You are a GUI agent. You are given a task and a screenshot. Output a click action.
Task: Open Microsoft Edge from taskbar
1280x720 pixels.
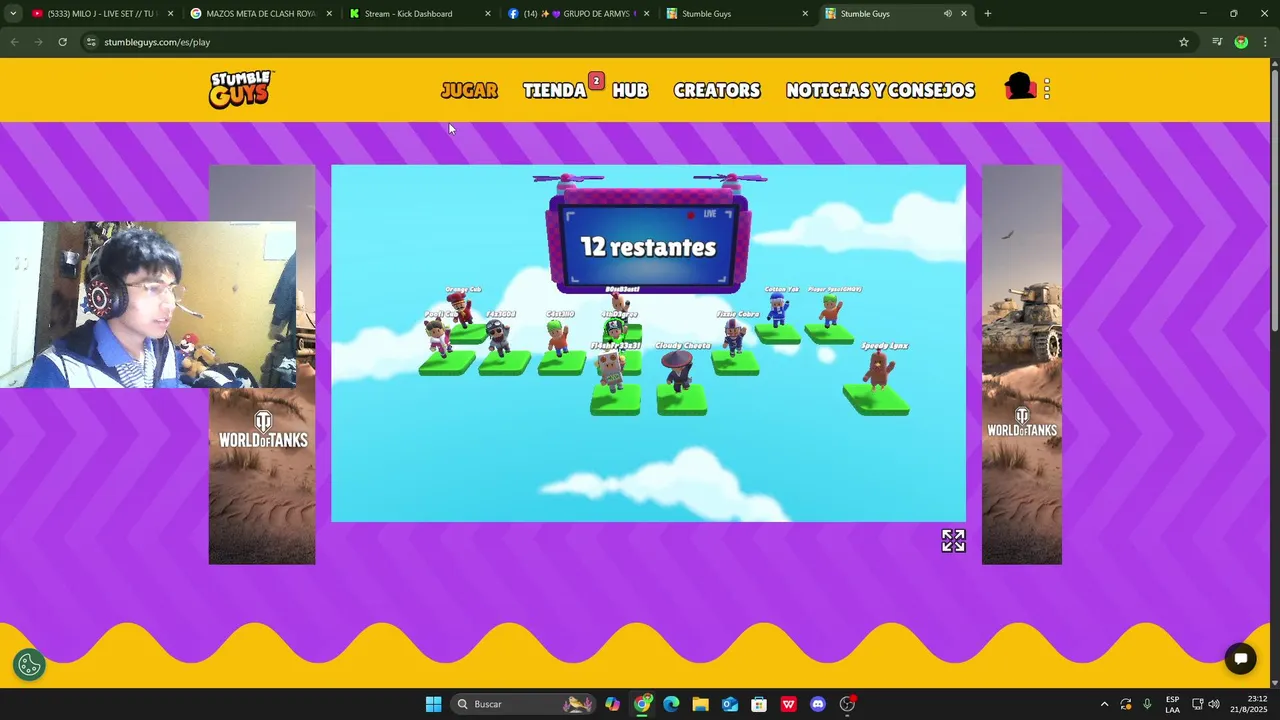coord(671,704)
